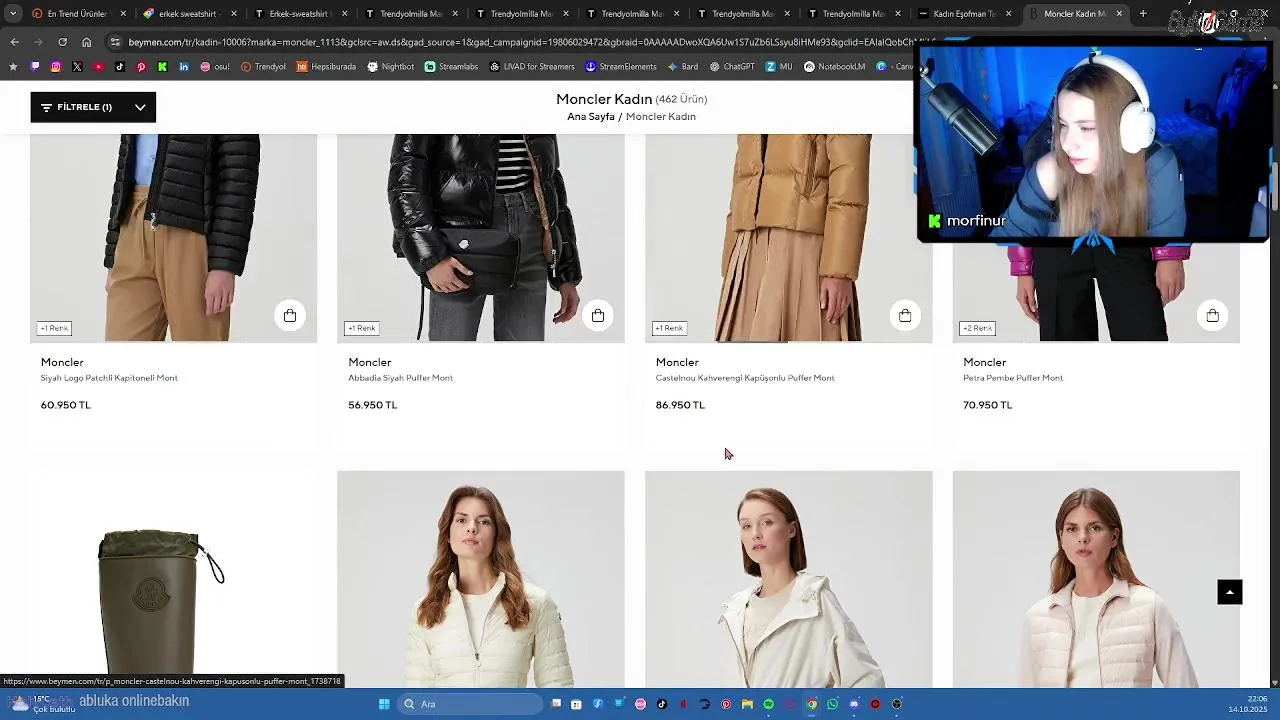Open Castelnou Kahverengi Kapüşonlu Puffer Mont title
The width and height of the screenshot is (1280, 720).
[x=745, y=378]
